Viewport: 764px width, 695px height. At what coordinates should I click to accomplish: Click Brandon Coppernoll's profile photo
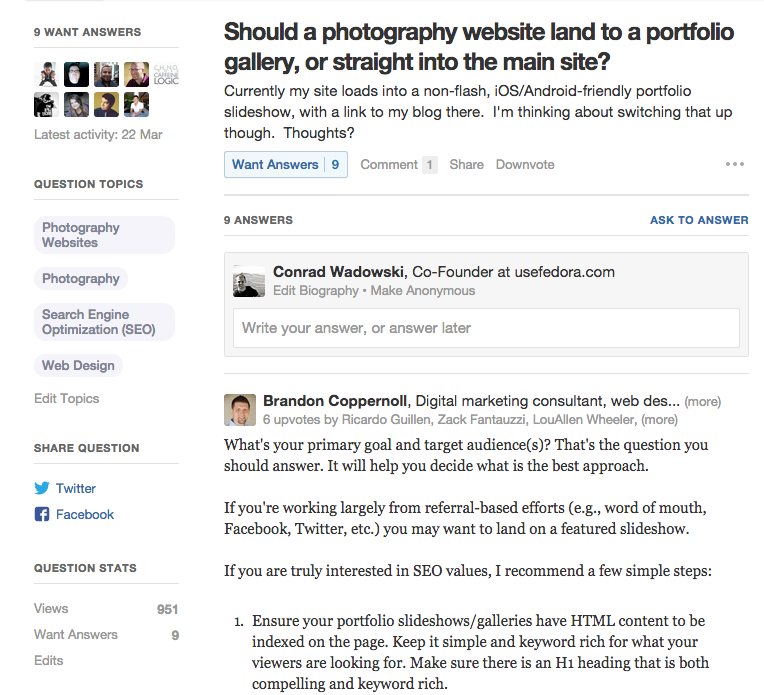240,410
